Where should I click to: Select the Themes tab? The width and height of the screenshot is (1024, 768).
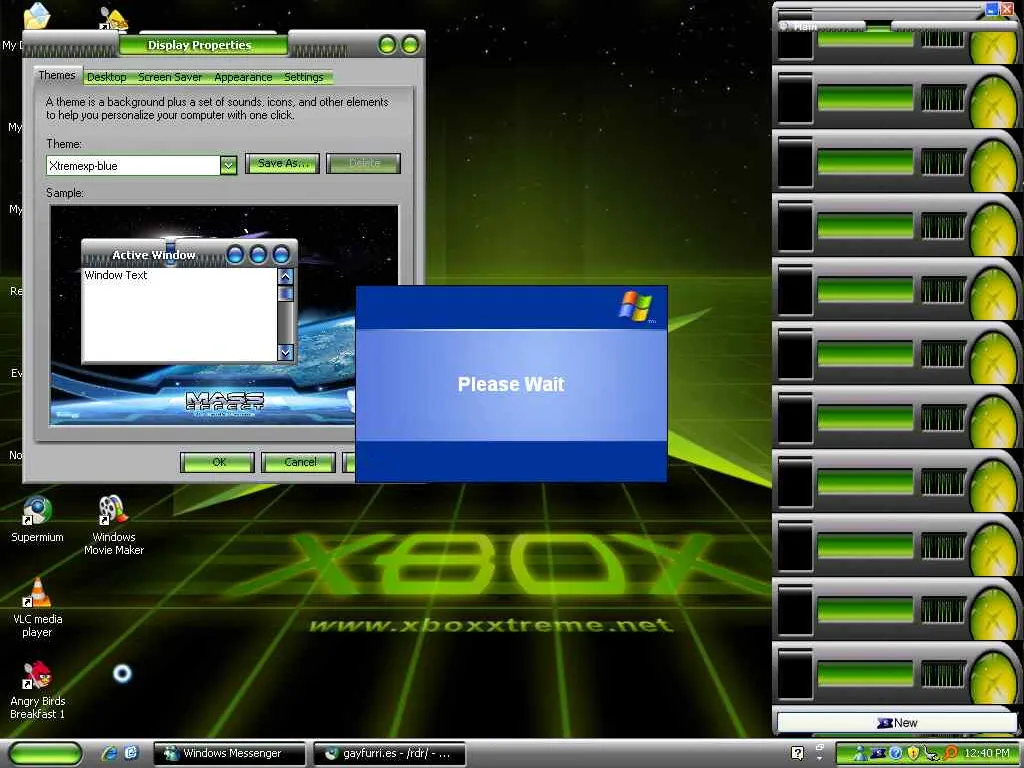(x=57, y=75)
